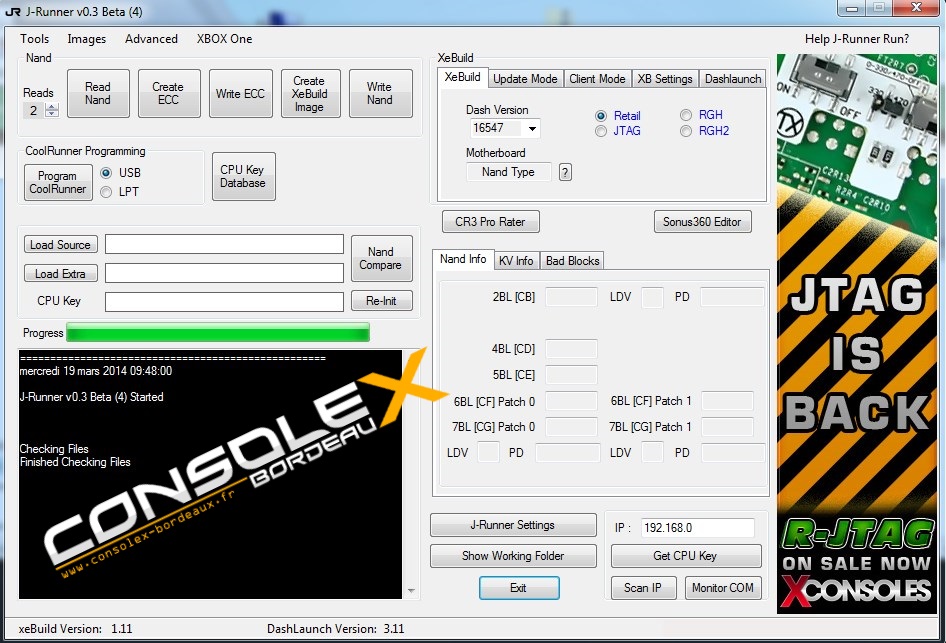
Task: Switch to the XB Settings tab
Action: (665, 79)
